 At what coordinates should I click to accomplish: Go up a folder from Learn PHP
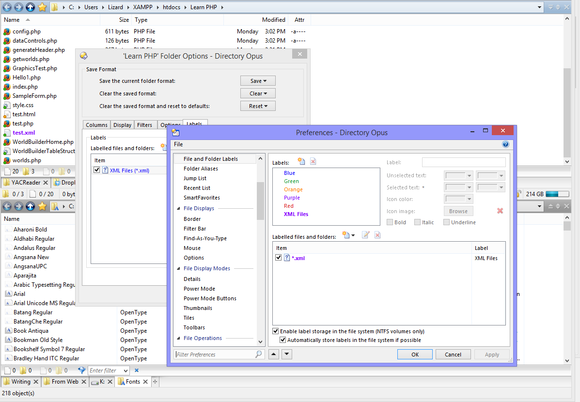30,7
